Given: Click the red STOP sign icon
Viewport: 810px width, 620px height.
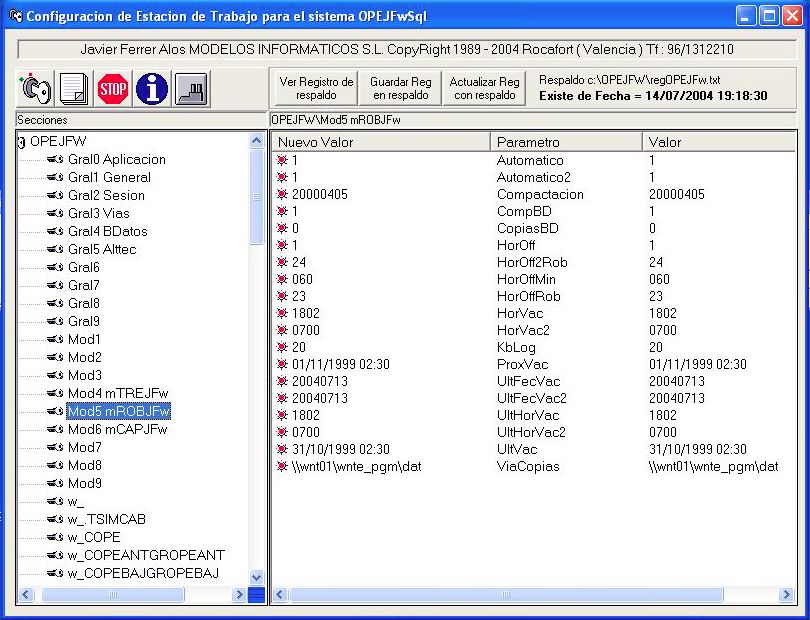Looking at the screenshot, I should (x=113, y=89).
